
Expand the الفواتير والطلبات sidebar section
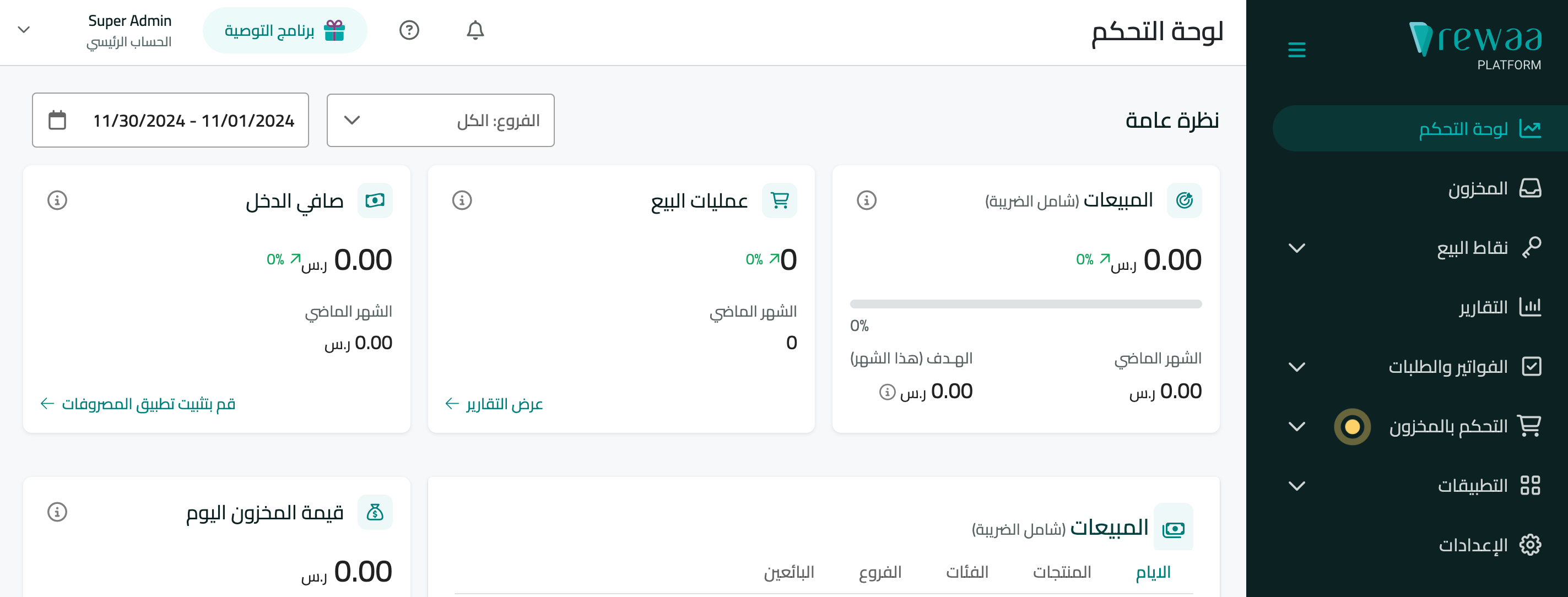tap(1296, 367)
